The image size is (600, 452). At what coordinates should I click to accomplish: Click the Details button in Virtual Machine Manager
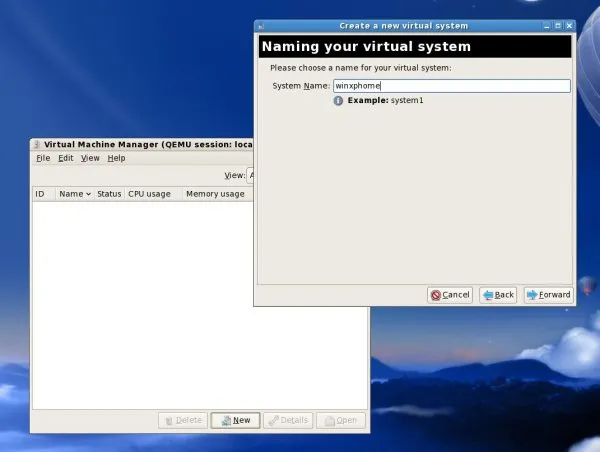tap(288, 420)
